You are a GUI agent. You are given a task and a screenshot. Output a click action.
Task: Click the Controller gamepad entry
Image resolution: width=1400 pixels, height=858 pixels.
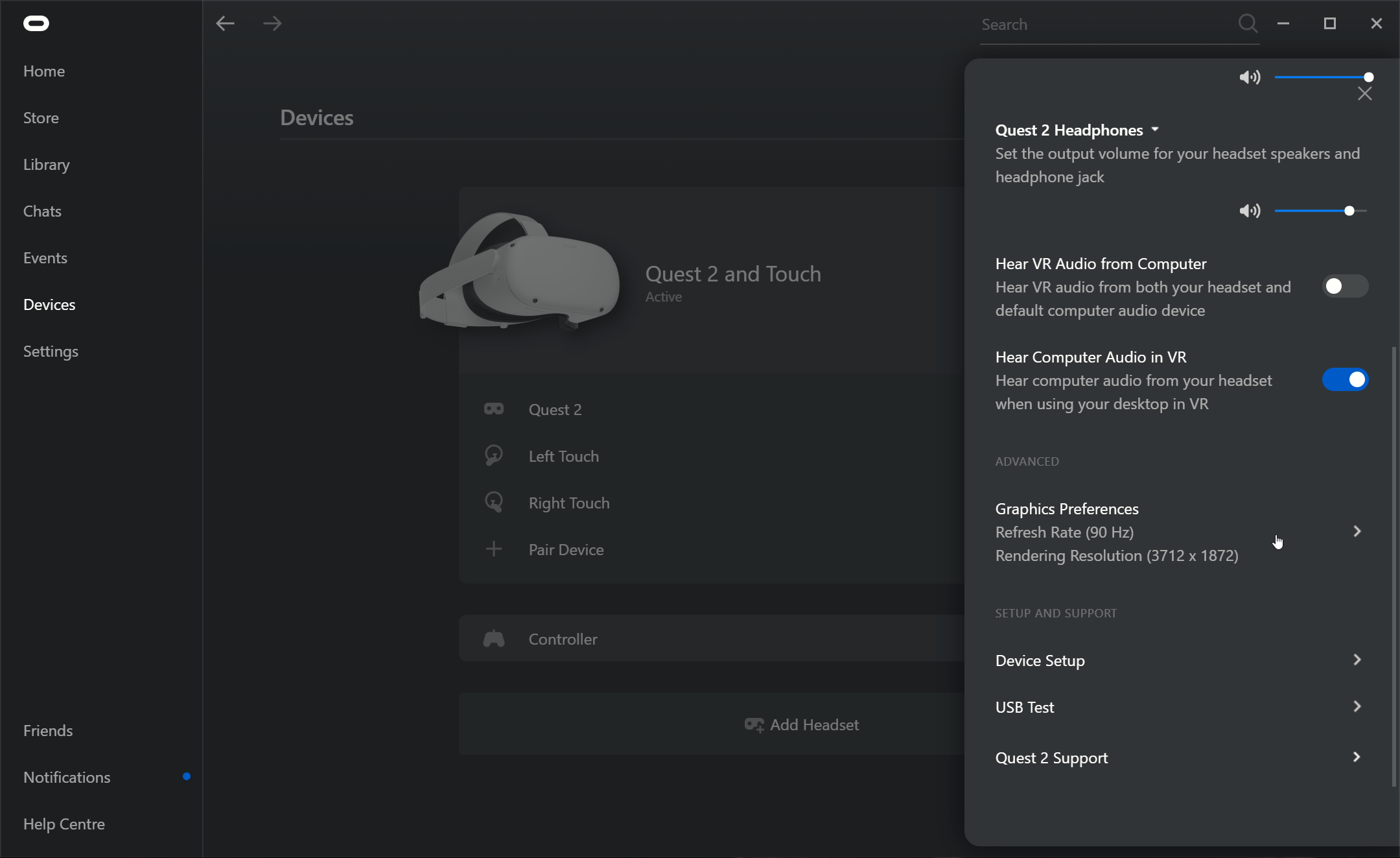point(562,639)
